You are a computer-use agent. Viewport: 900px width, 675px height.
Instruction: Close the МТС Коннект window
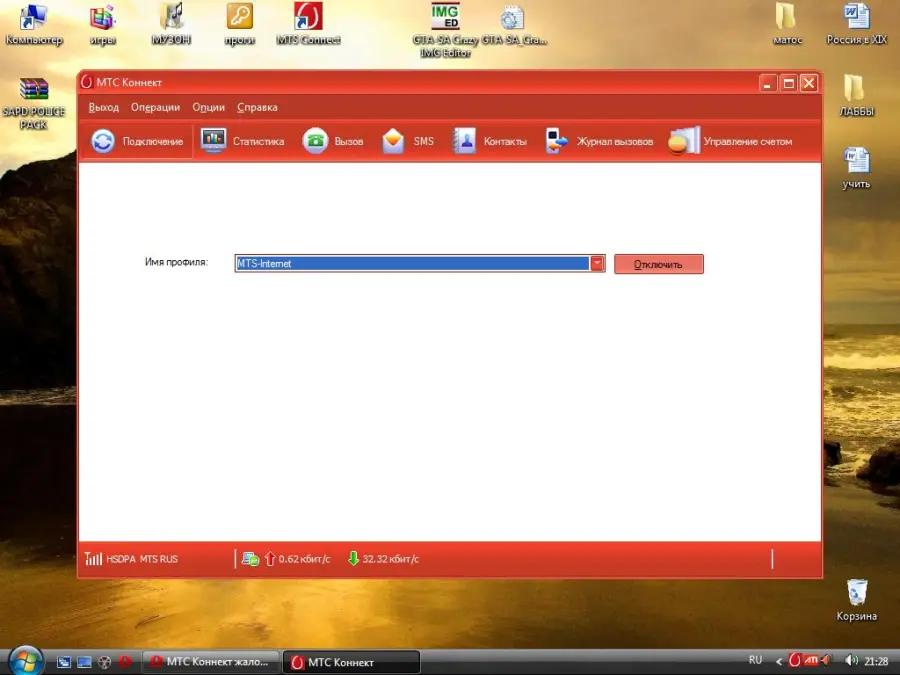[x=809, y=83]
